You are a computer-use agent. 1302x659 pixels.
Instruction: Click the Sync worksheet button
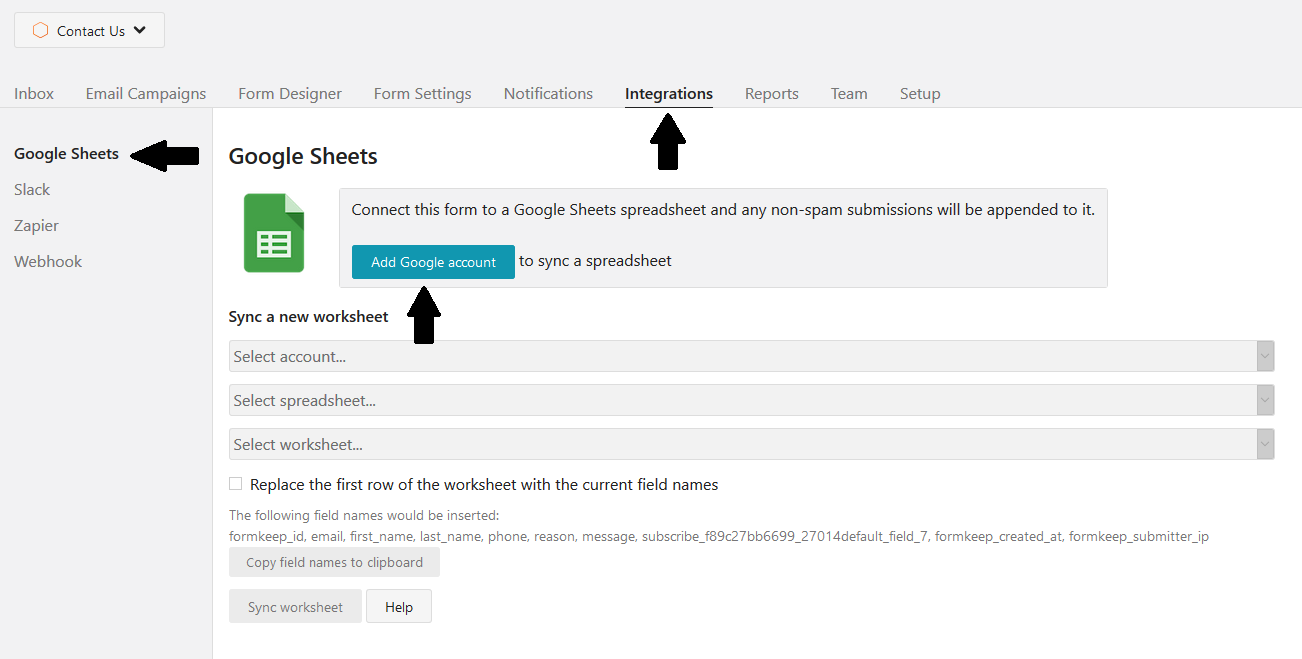(x=295, y=607)
